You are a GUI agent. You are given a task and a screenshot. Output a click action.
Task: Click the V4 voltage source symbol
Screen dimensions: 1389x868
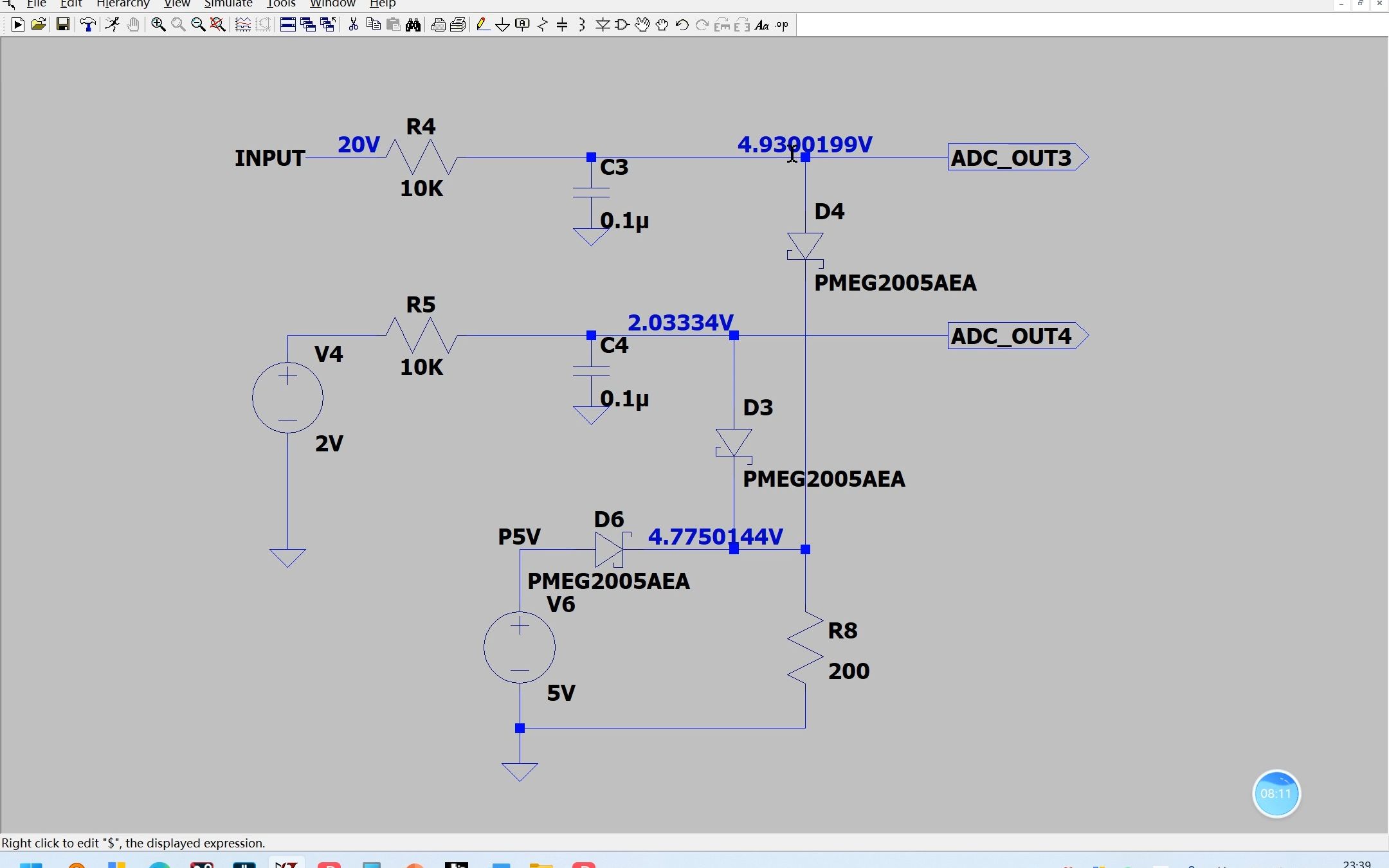(287, 397)
